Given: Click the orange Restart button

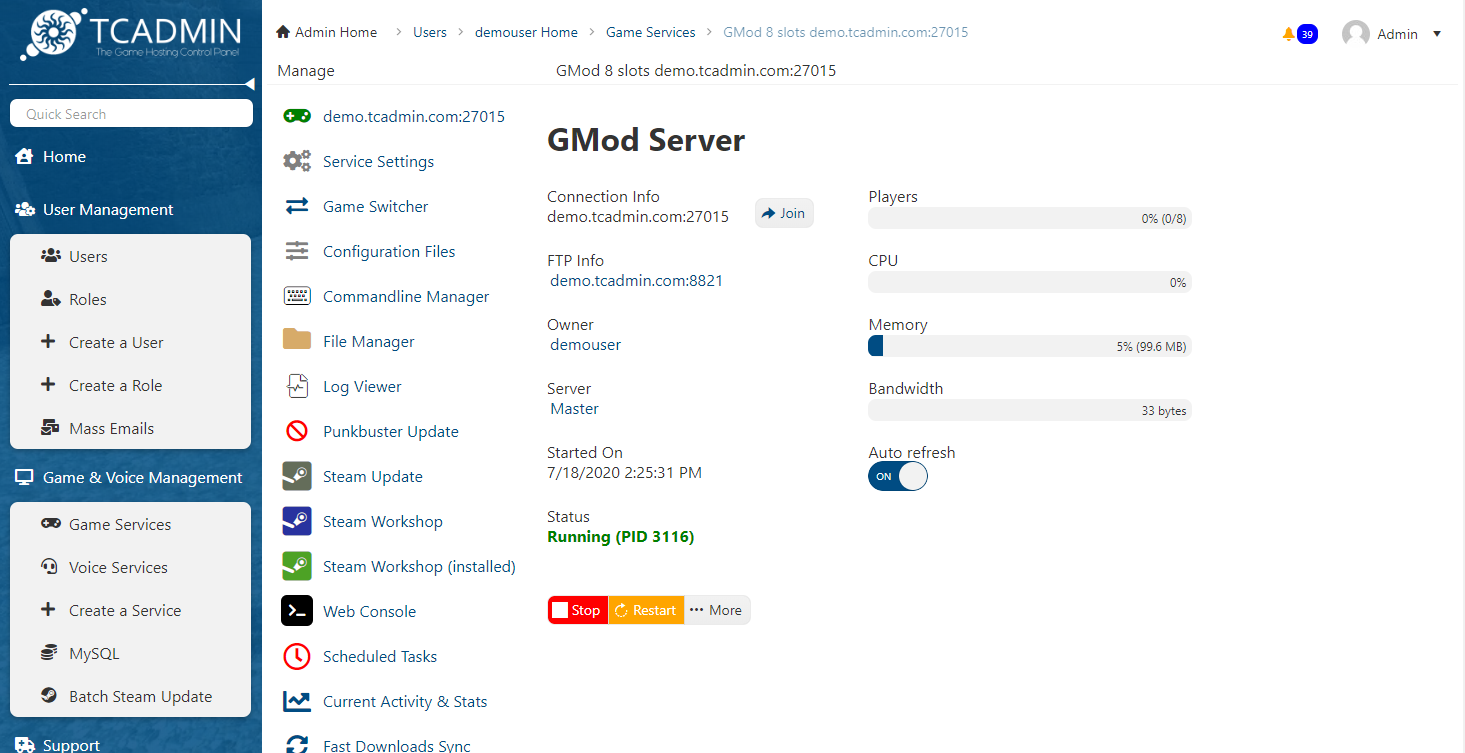Looking at the screenshot, I should 645,610.
